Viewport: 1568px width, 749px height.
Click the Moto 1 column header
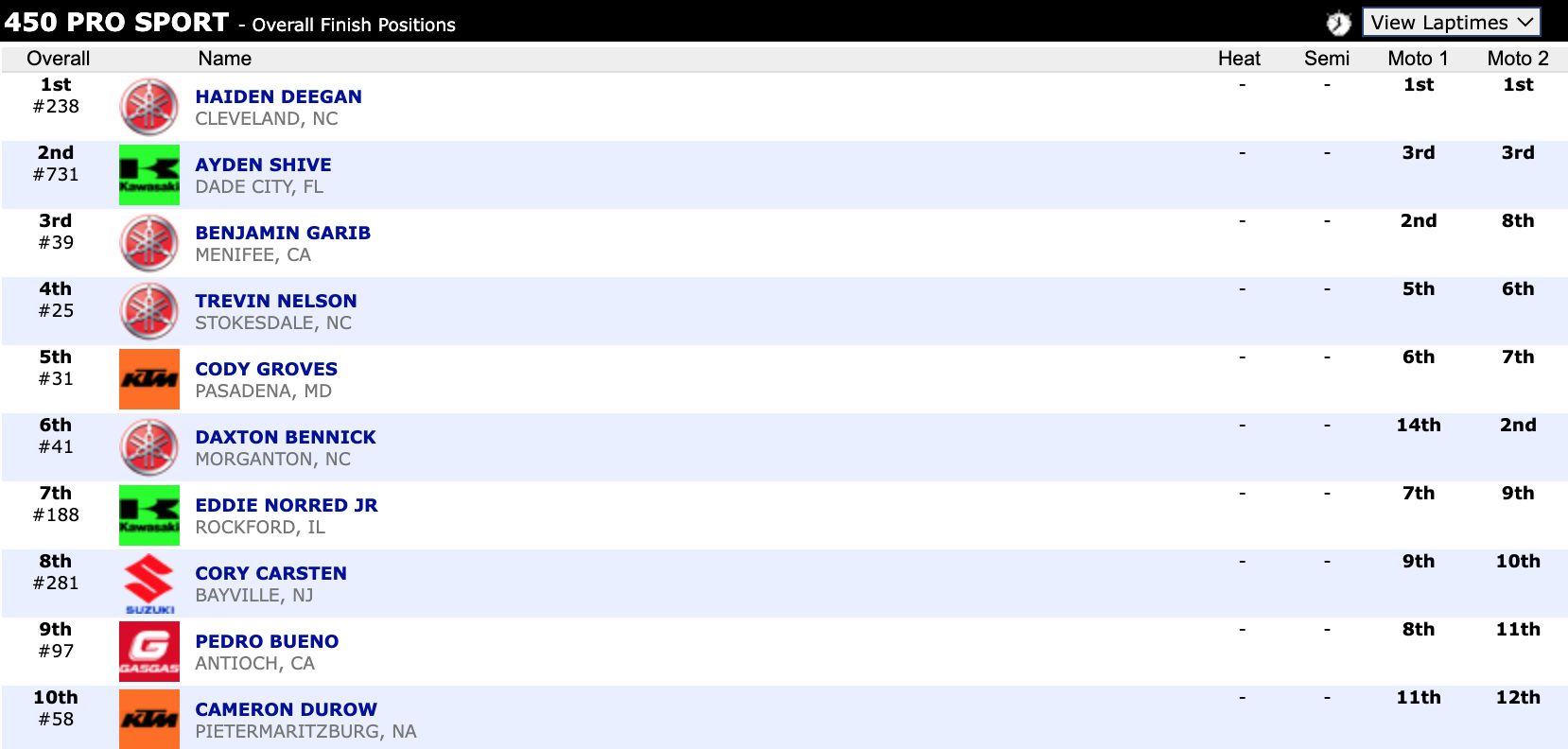click(x=1417, y=59)
